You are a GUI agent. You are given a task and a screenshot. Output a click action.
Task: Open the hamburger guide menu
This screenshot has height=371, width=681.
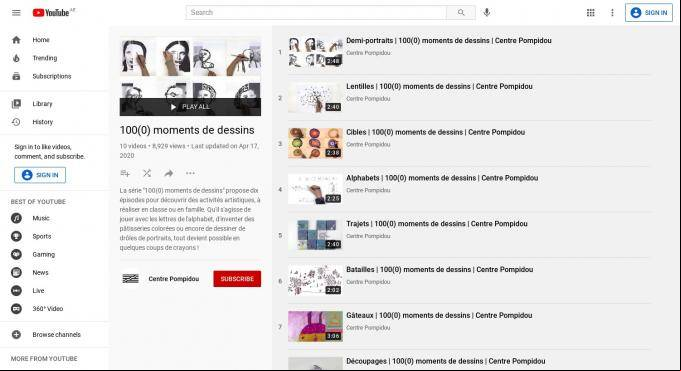[16, 13]
